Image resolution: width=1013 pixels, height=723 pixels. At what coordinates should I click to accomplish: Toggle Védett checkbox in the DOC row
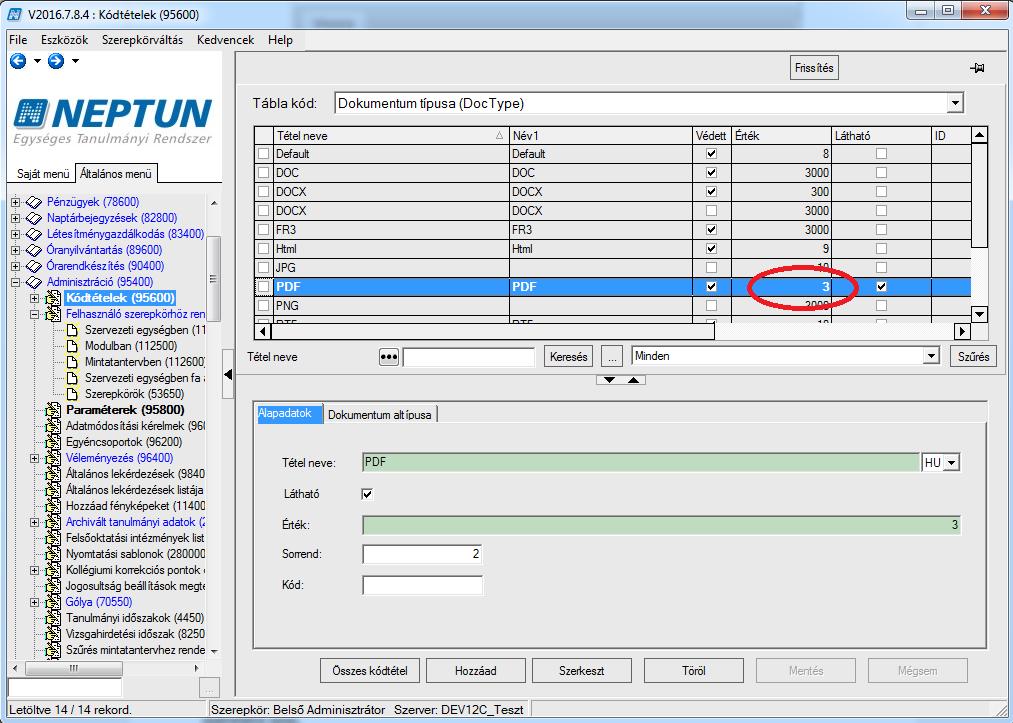click(711, 173)
